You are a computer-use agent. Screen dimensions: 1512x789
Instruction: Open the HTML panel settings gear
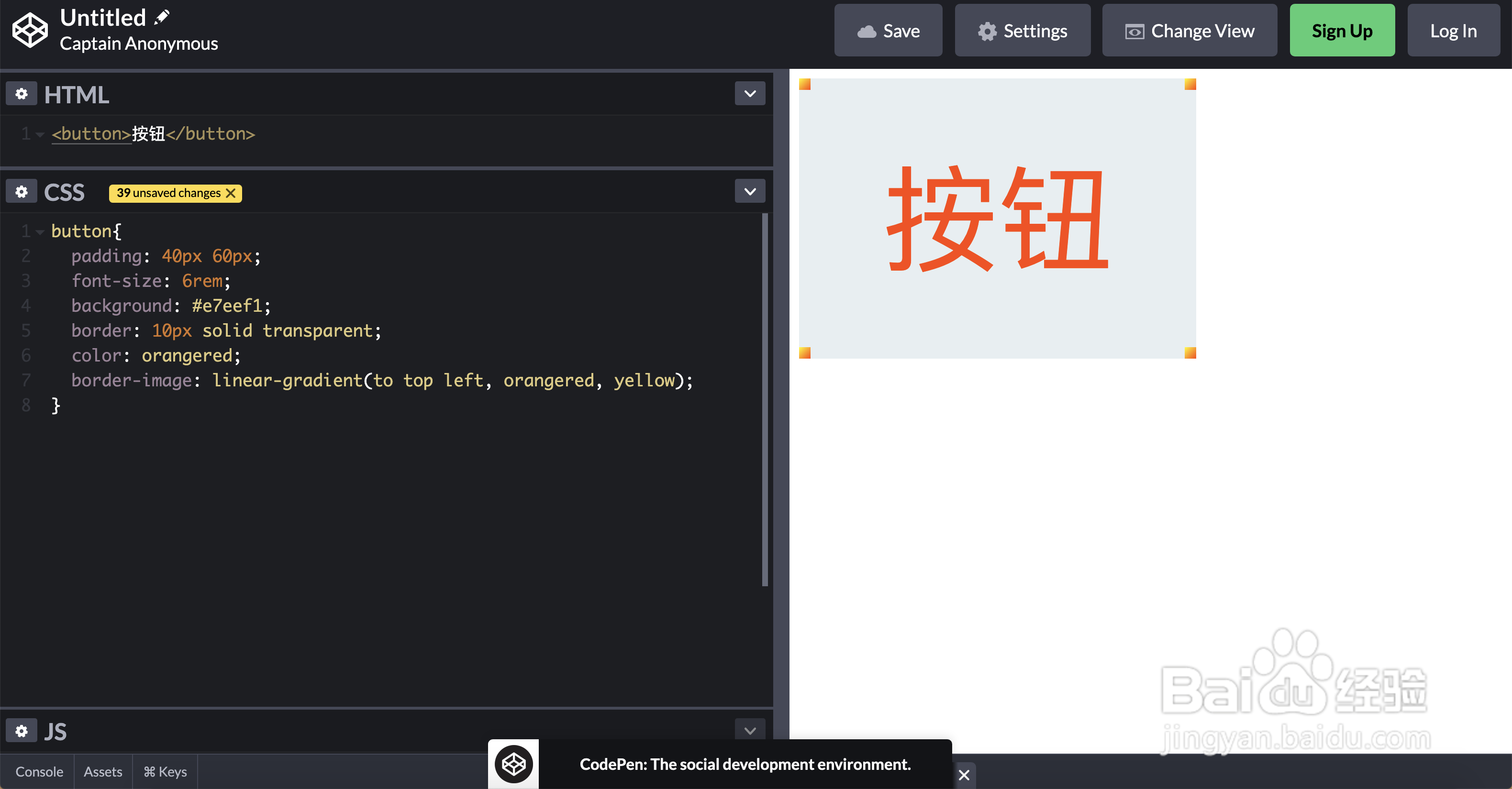[21, 93]
